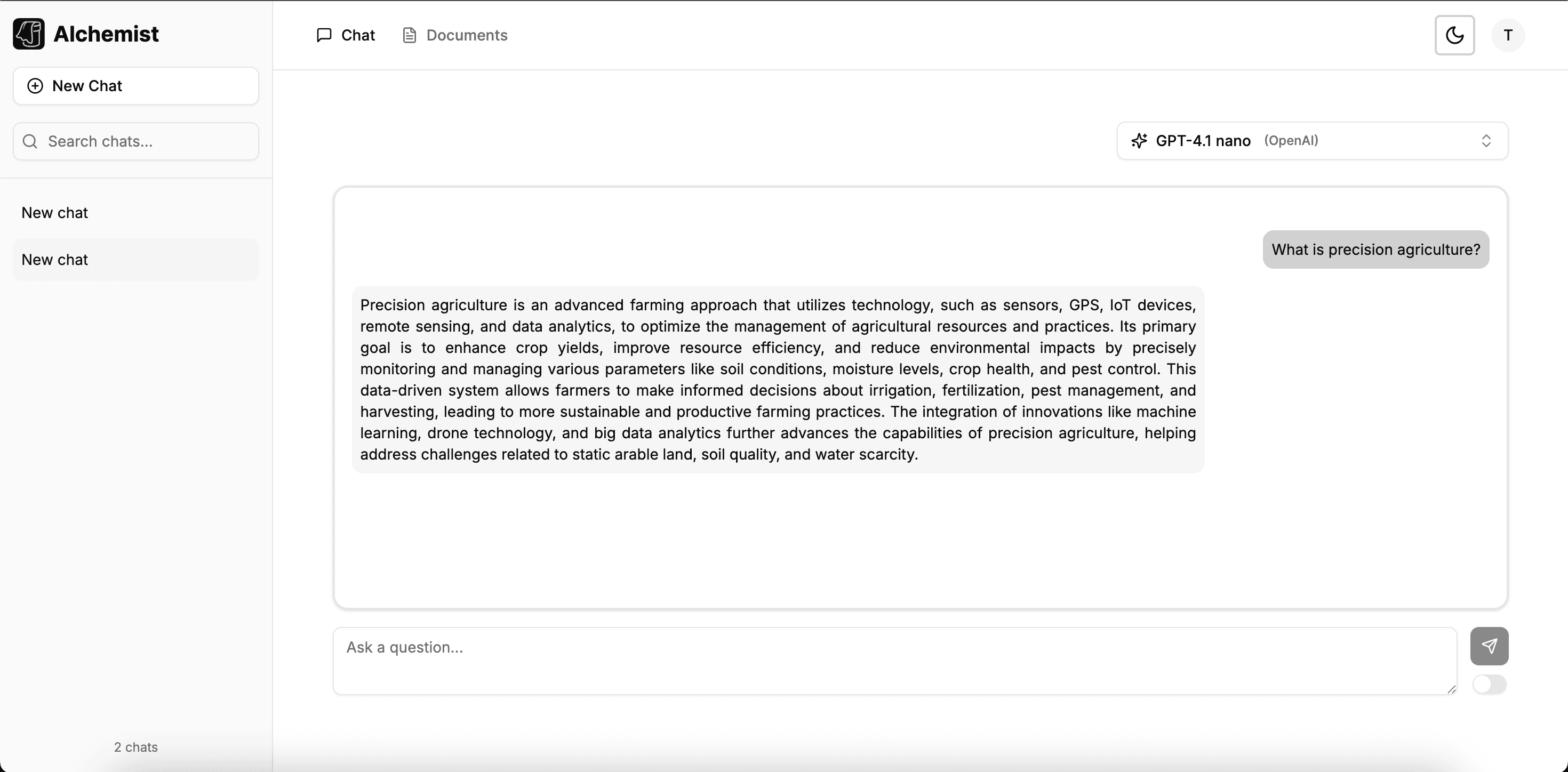The height and width of the screenshot is (772, 1568).
Task: Send message with paper plane icon
Action: pos(1489,646)
